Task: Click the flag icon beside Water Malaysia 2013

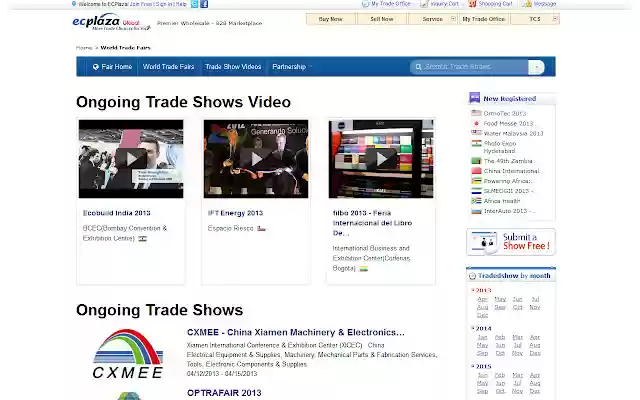Action: 476,133
